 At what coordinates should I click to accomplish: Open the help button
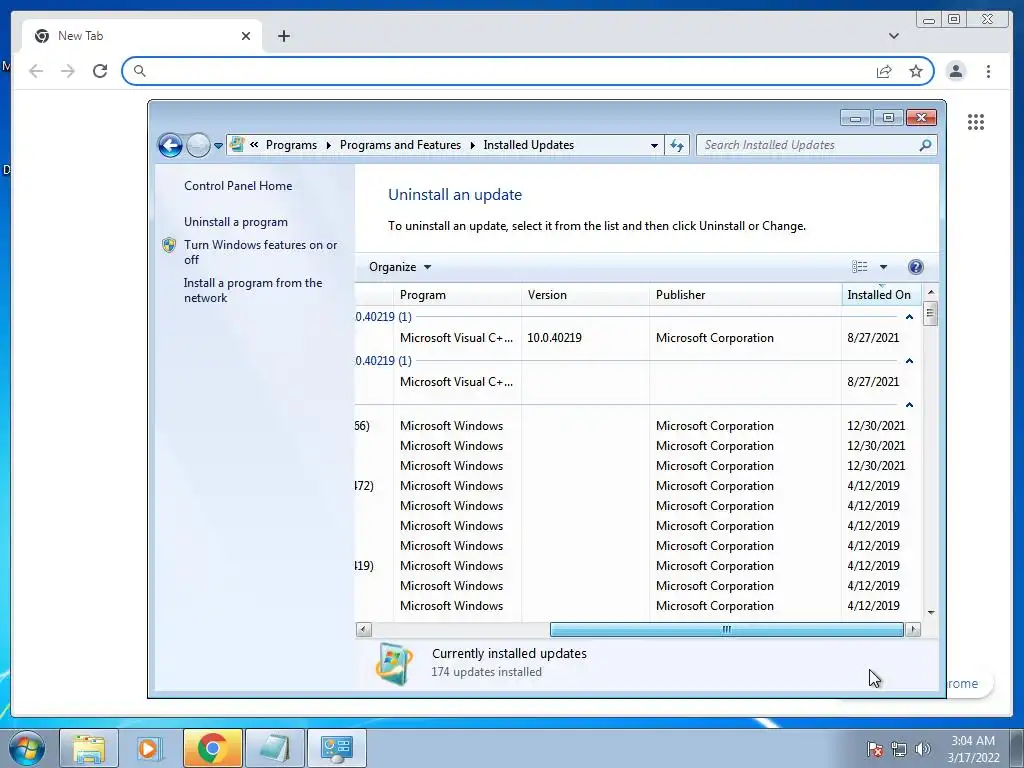click(916, 266)
